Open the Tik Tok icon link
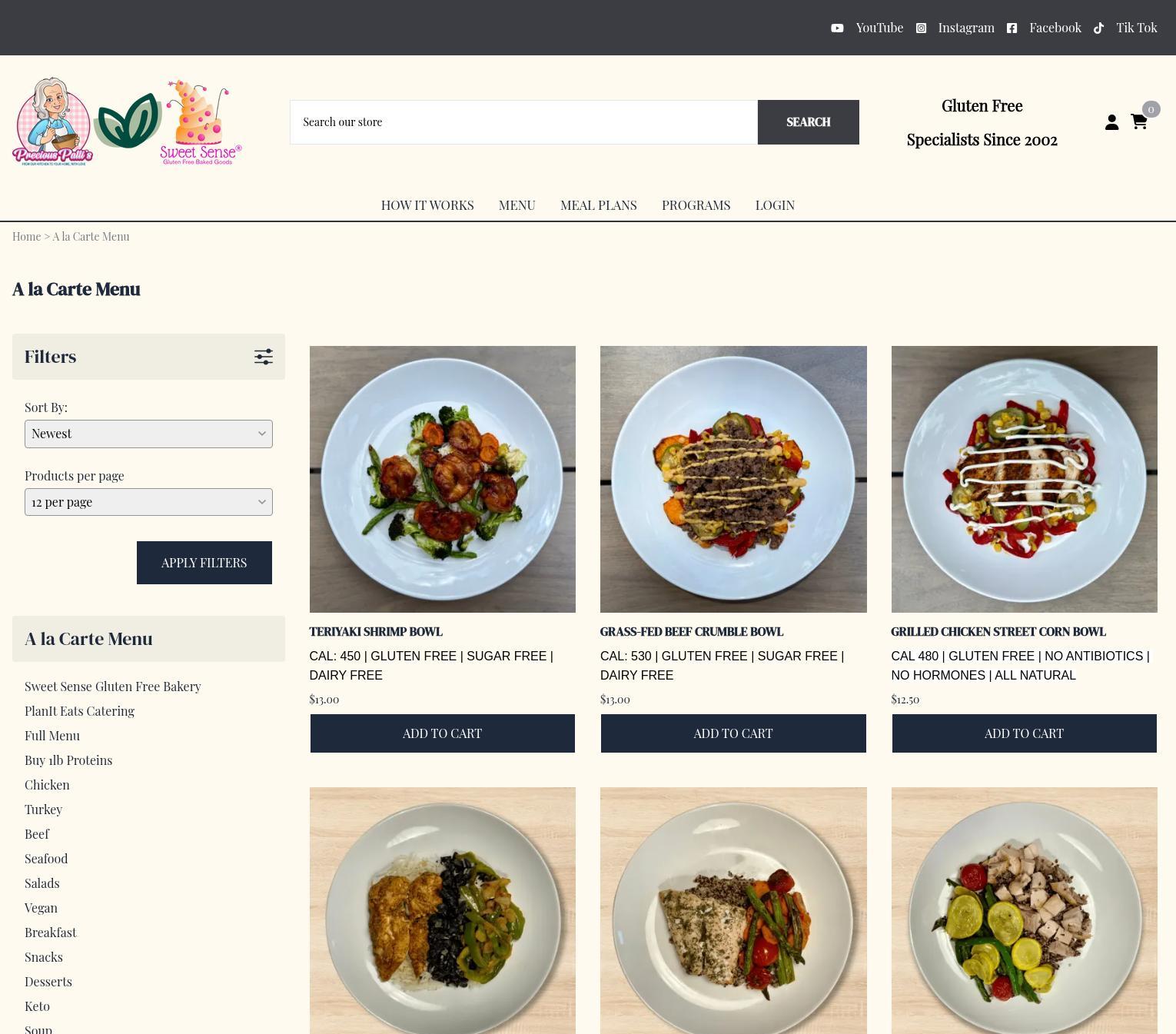 click(1099, 28)
